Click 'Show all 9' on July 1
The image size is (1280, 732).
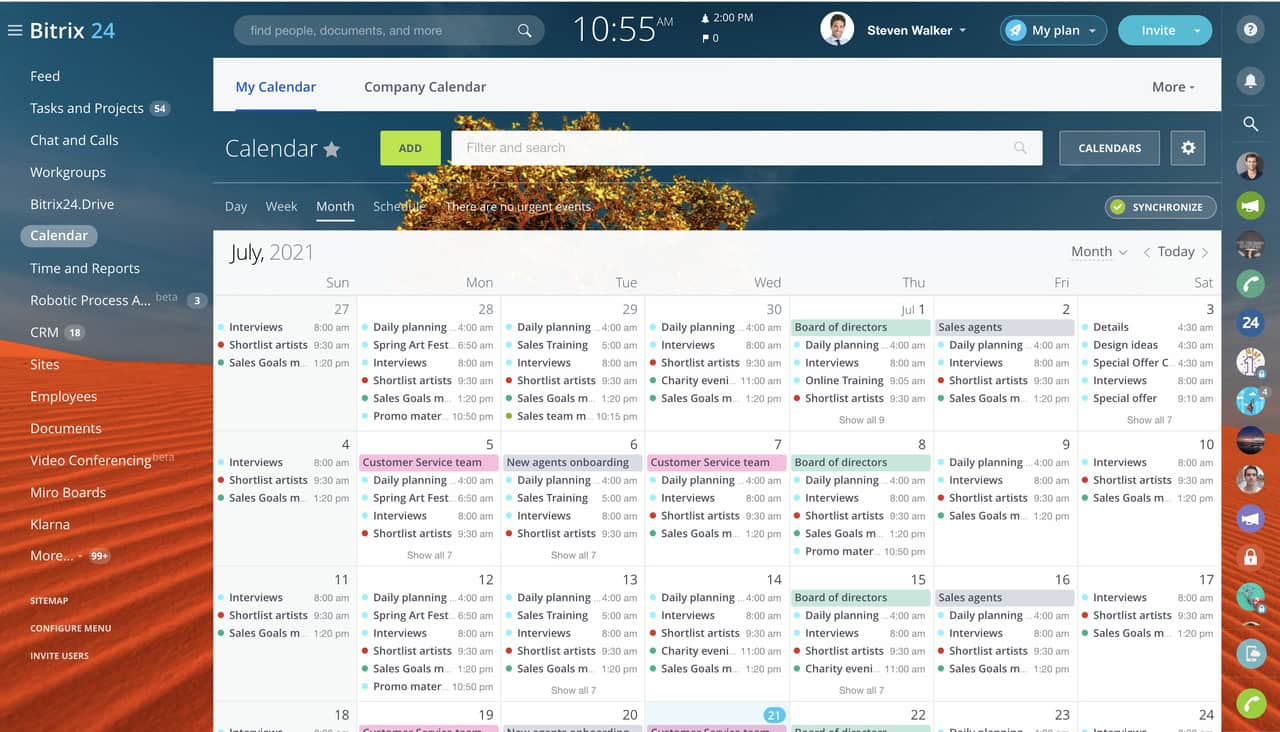tap(861, 420)
